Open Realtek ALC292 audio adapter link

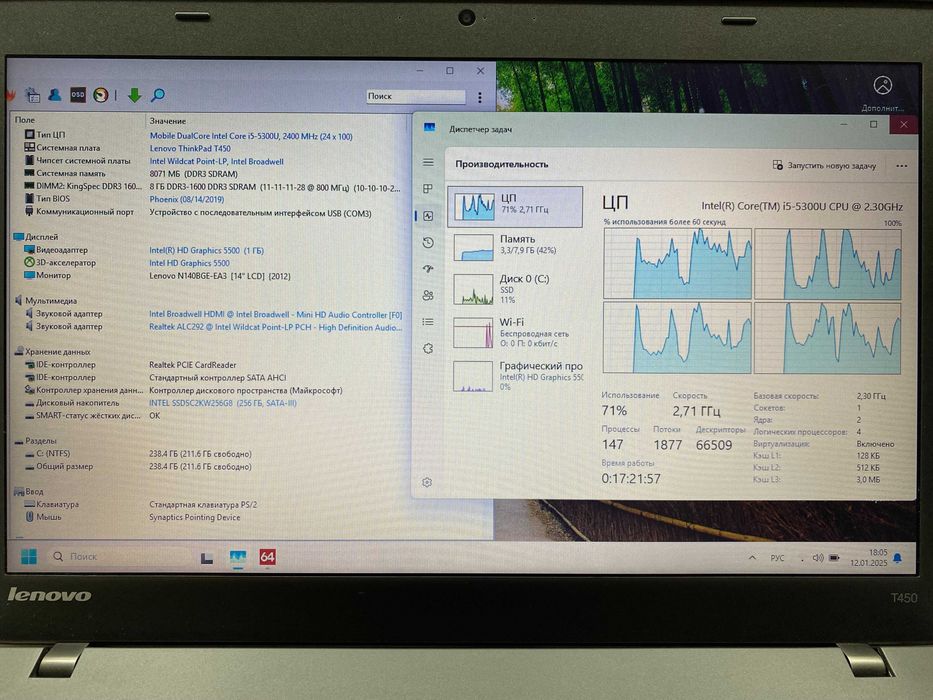[275, 327]
